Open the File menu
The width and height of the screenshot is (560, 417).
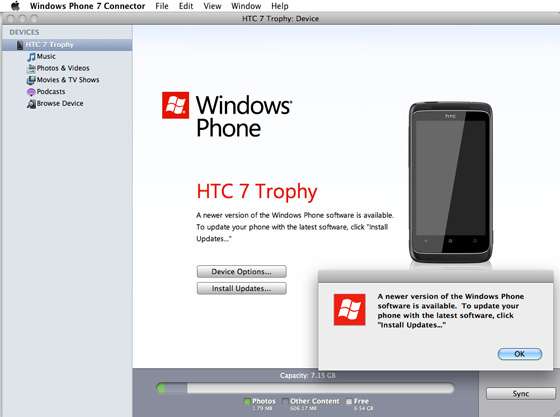click(162, 6)
